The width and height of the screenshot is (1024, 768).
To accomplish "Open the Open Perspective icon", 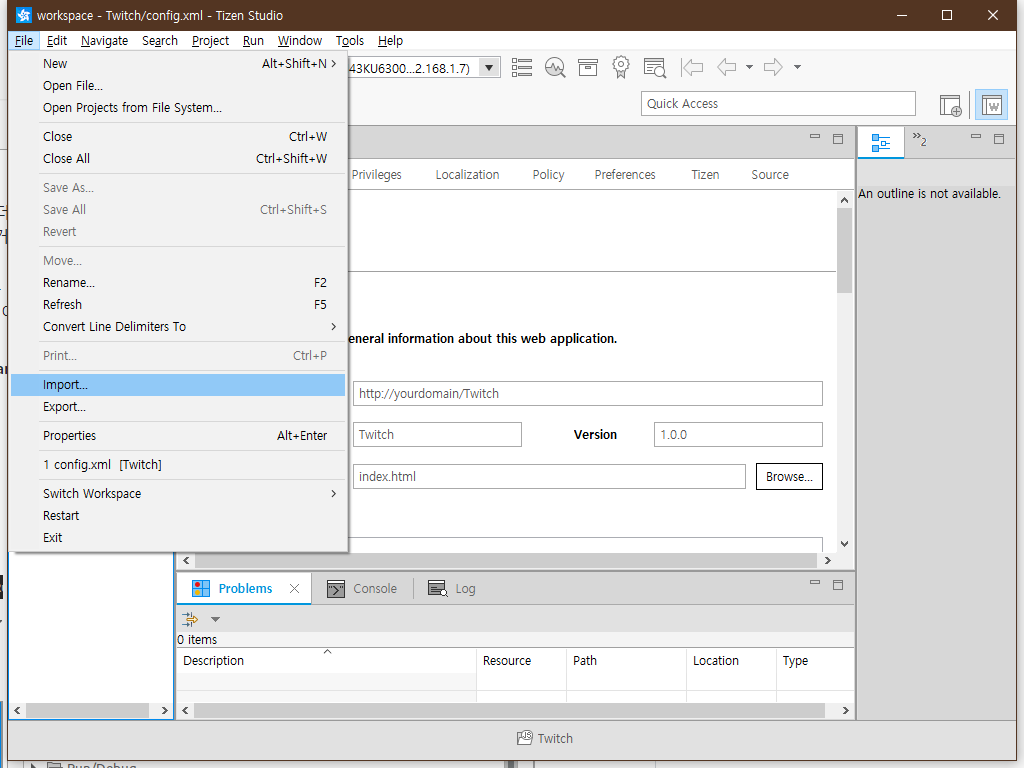I will click(950, 105).
